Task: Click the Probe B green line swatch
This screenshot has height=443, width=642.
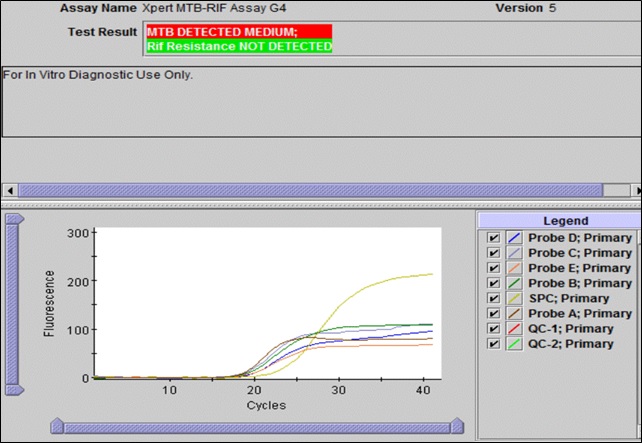Action: click(514, 283)
